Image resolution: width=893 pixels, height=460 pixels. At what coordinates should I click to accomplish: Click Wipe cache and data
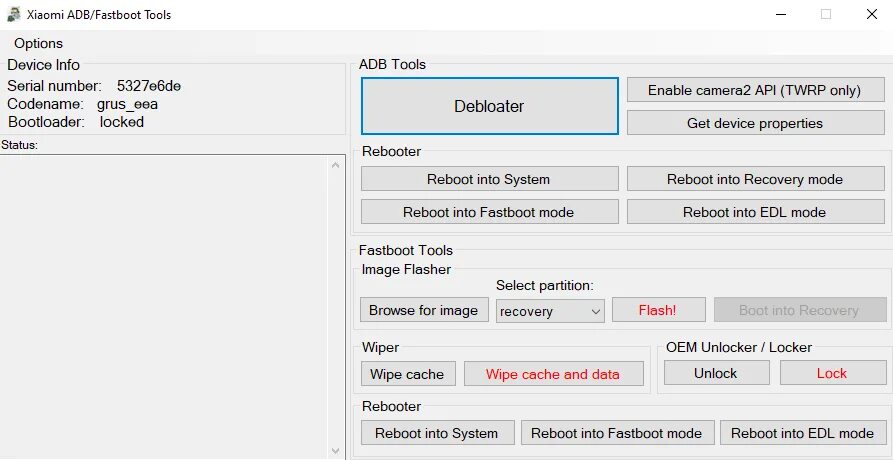tap(554, 374)
